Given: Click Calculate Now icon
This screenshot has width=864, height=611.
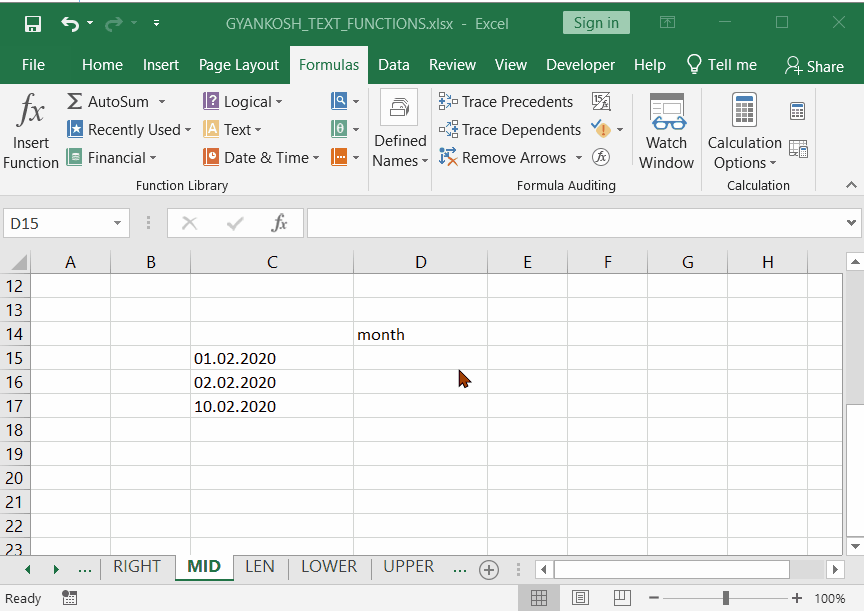Looking at the screenshot, I should point(797,111).
